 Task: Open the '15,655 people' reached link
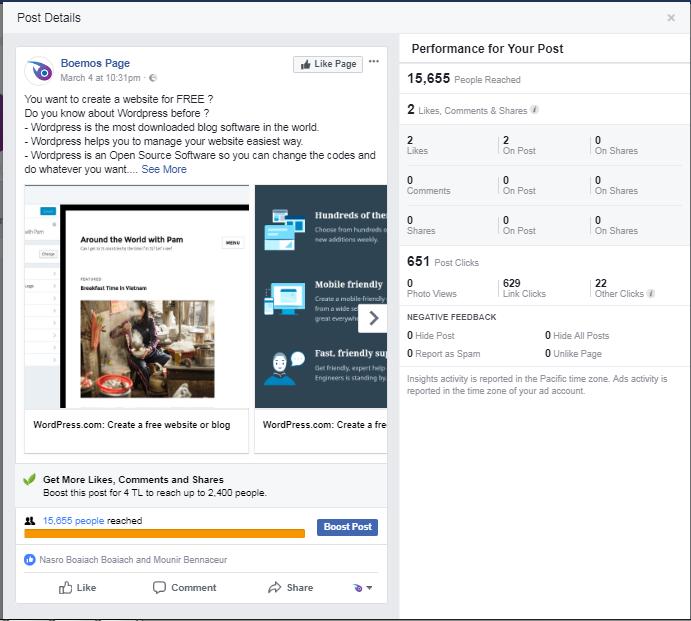(74, 521)
